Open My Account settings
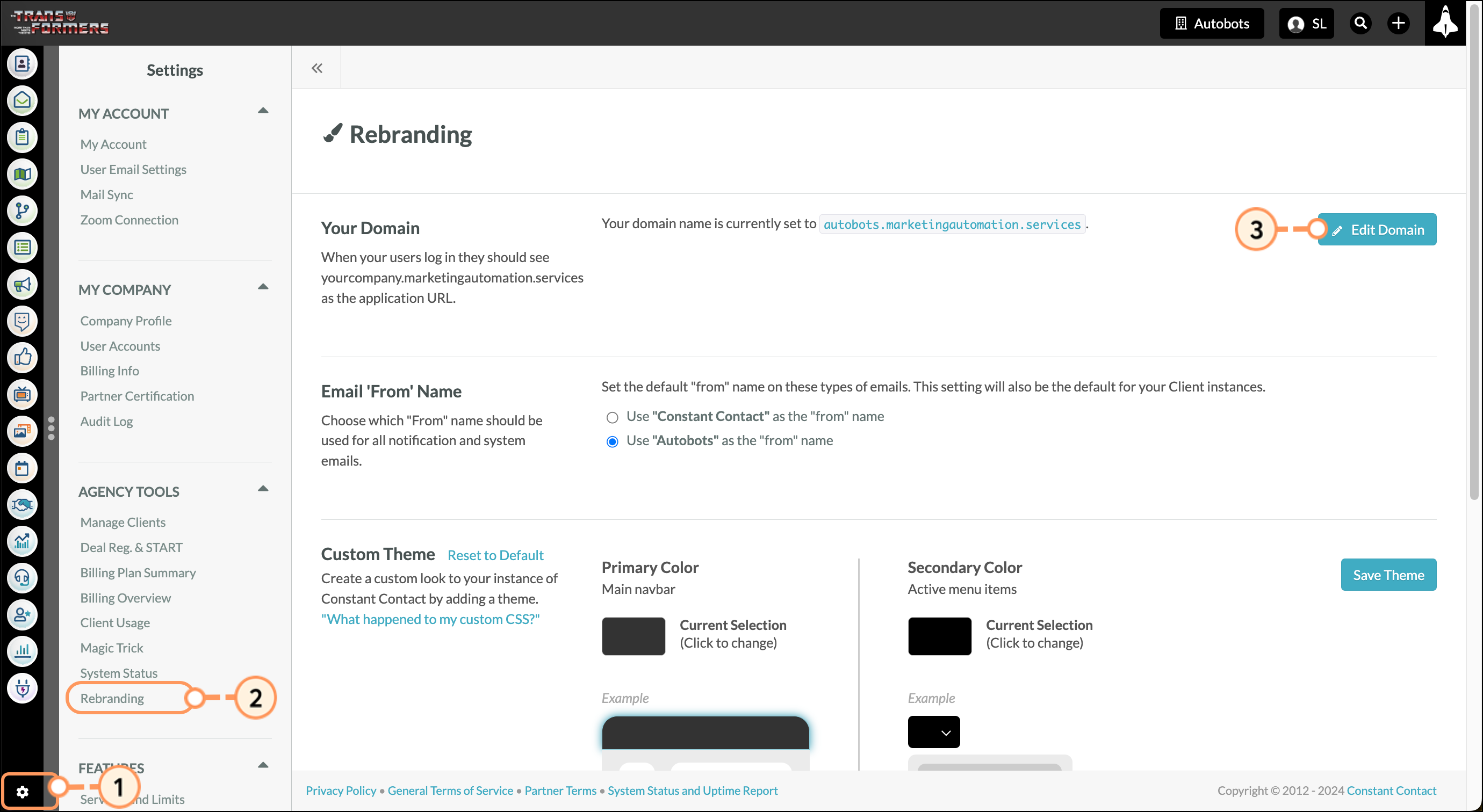The width and height of the screenshot is (1483, 812). pos(113,144)
